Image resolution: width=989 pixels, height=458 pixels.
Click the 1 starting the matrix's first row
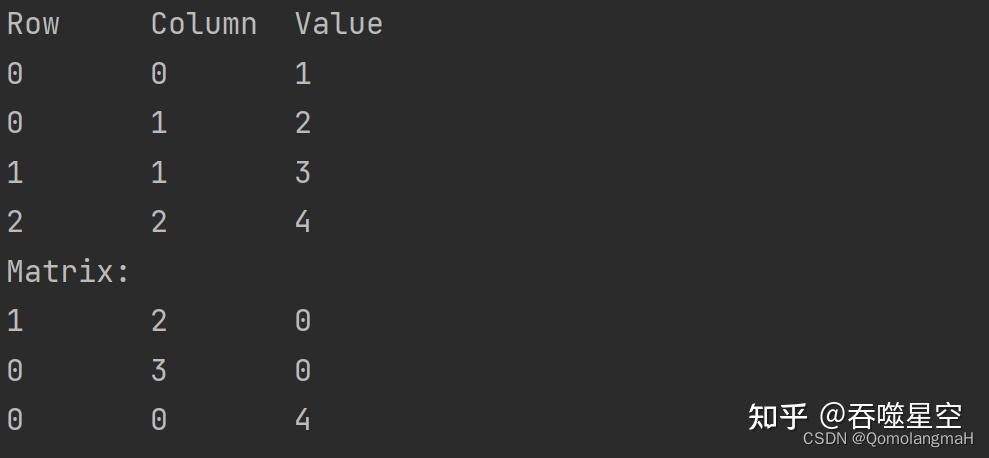tap(15, 321)
